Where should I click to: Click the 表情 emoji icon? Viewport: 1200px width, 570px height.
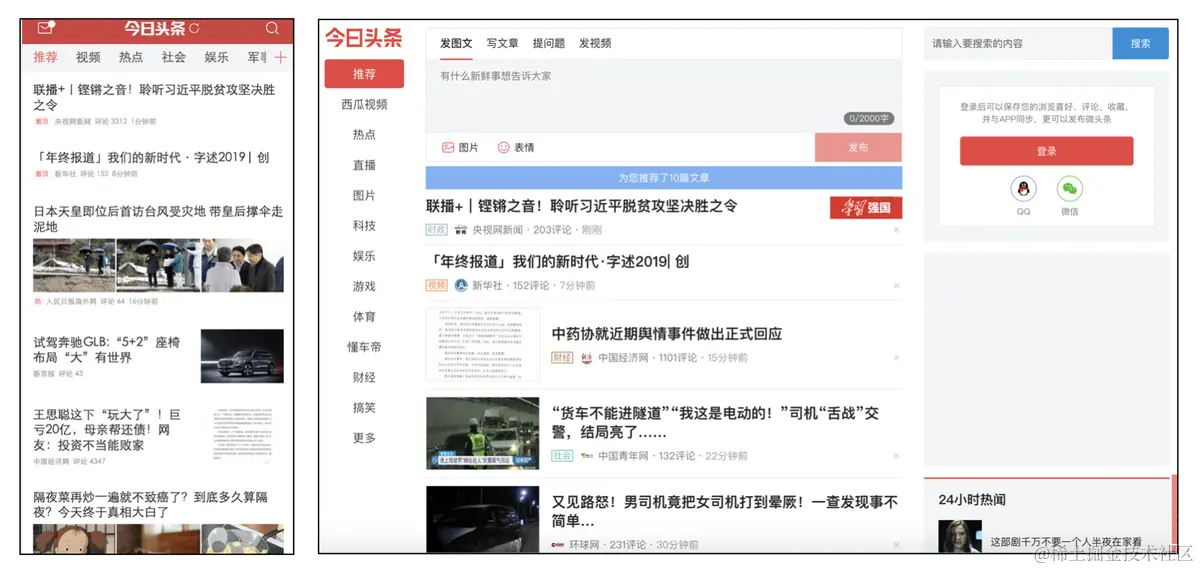pyautogui.click(x=503, y=147)
